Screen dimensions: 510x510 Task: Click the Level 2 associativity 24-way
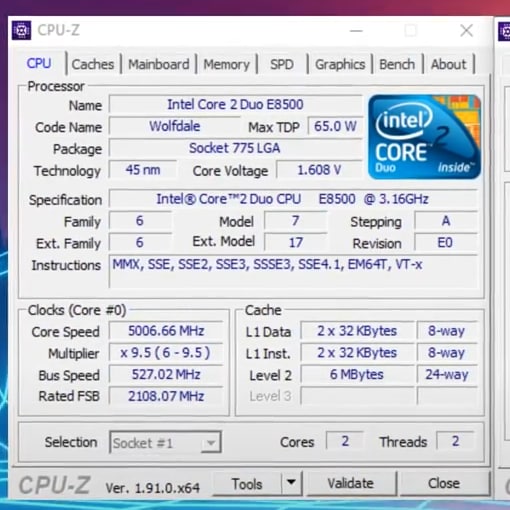pyautogui.click(x=447, y=374)
